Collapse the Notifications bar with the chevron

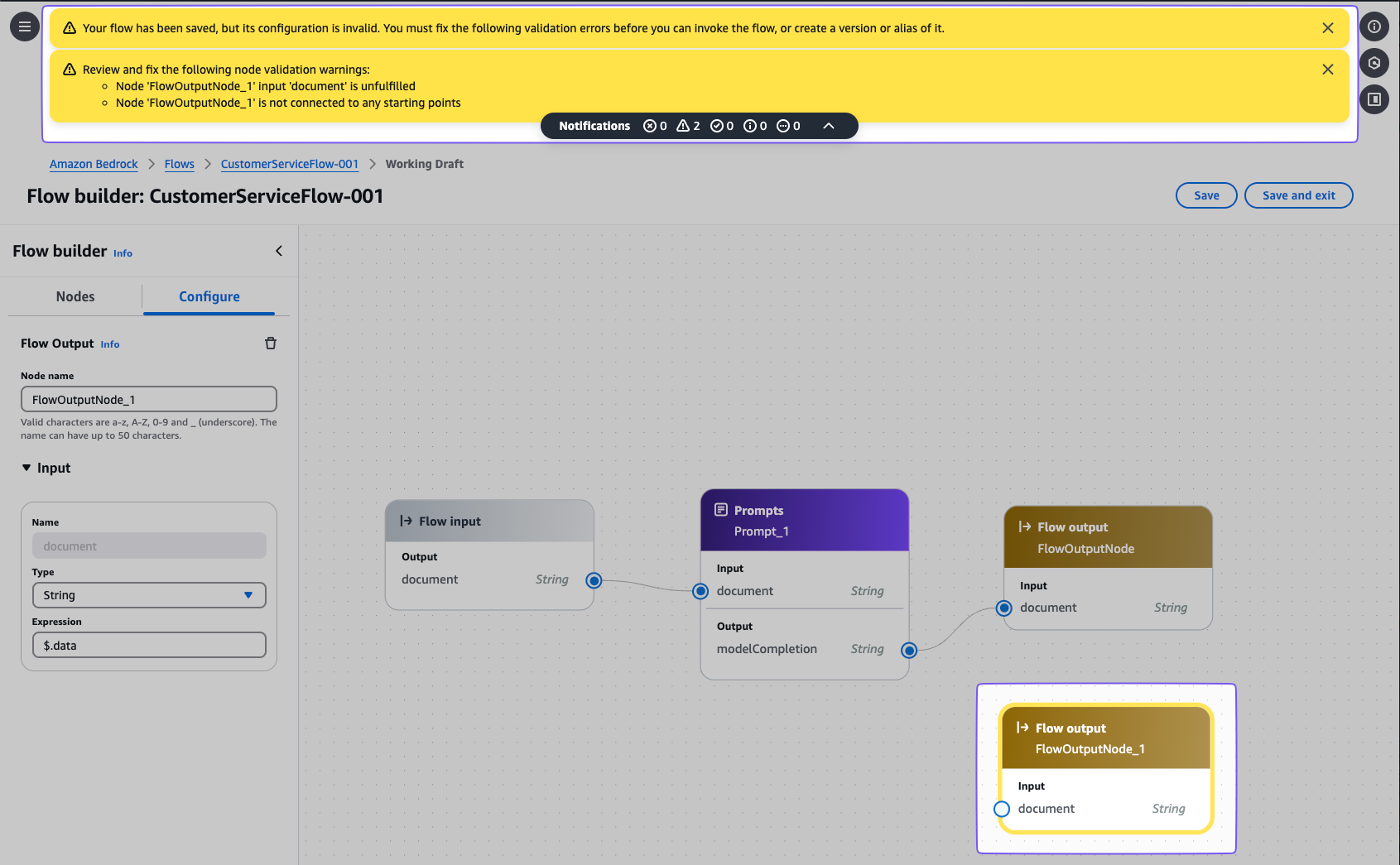coord(829,126)
